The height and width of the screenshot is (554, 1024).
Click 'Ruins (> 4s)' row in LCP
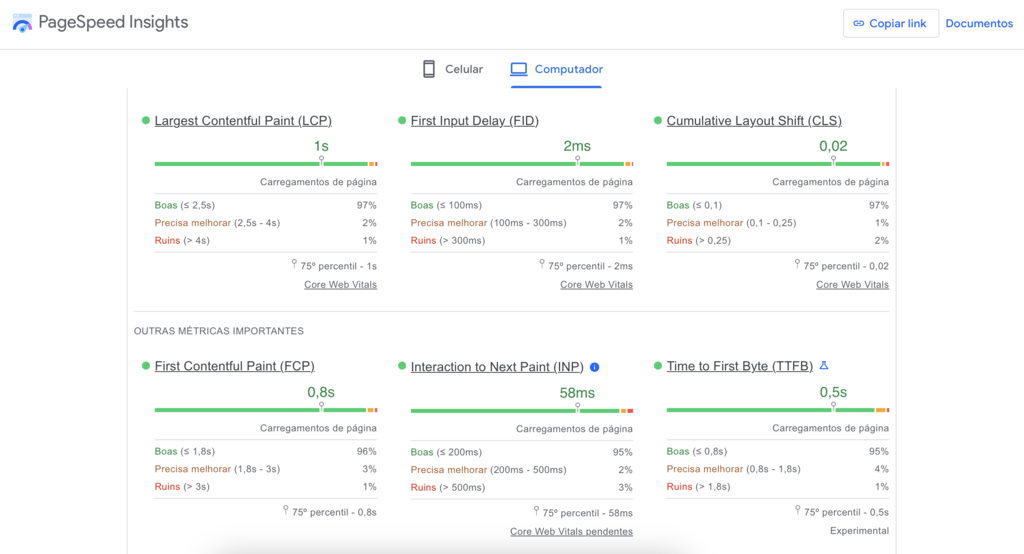[x=266, y=240]
